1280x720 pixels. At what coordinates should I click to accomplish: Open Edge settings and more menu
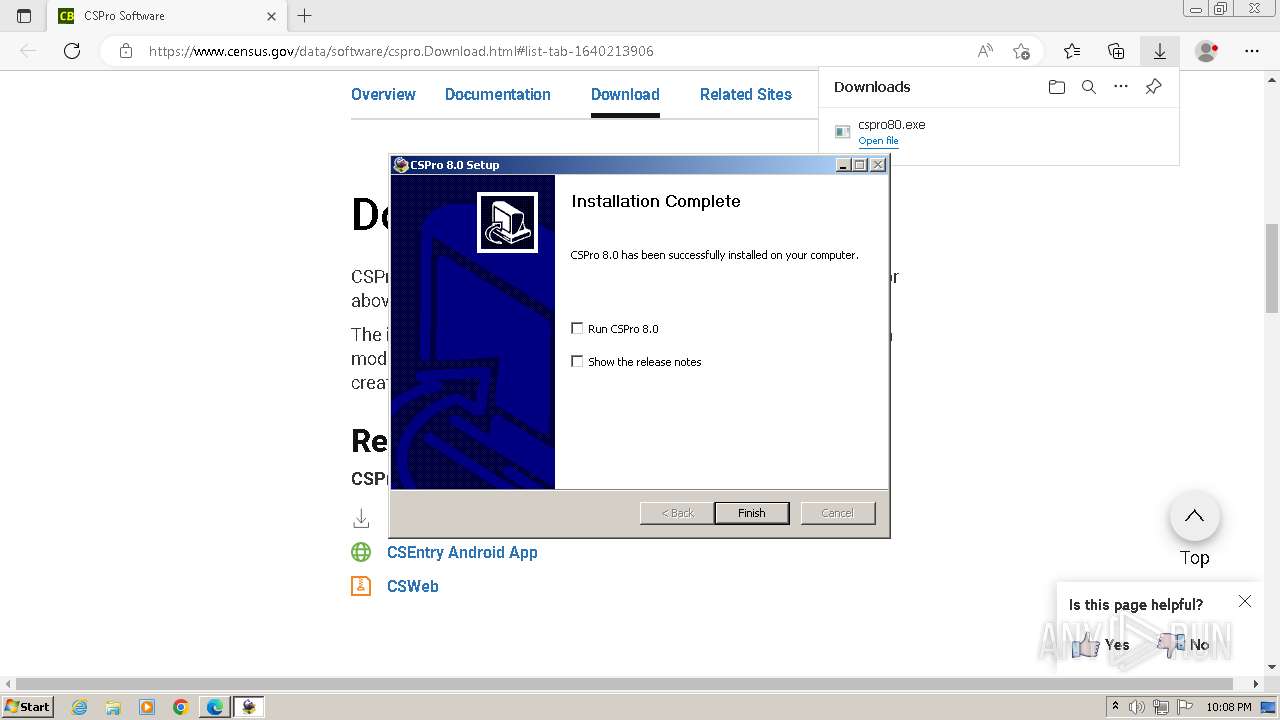point(1251,51)
